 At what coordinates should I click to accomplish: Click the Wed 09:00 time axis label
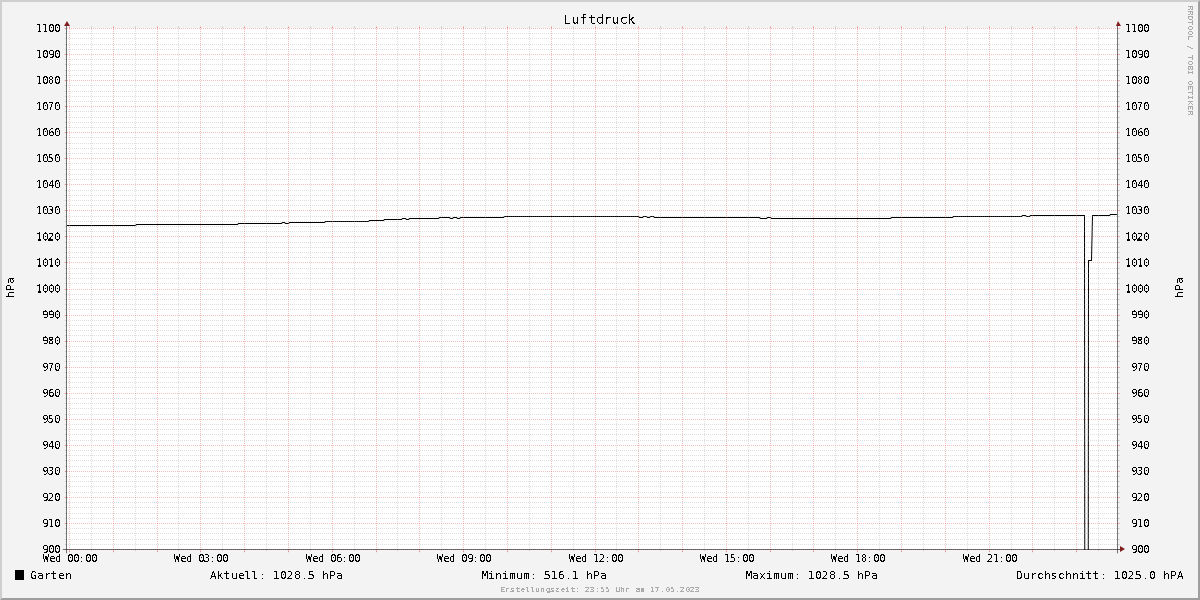pyautogui.click(x=464, y=558)
